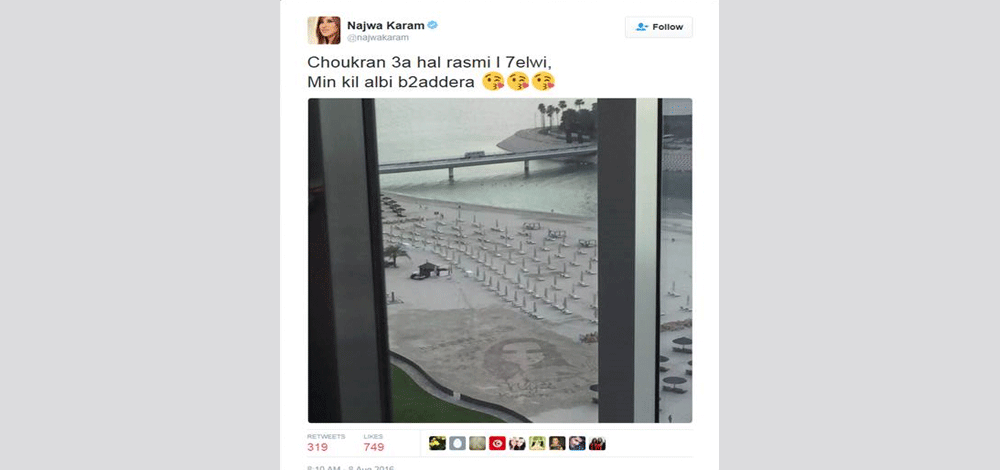Click the default egg avatar
Image resolution: width=1000 pixels, height=470 pixels.
pos(457,443)
